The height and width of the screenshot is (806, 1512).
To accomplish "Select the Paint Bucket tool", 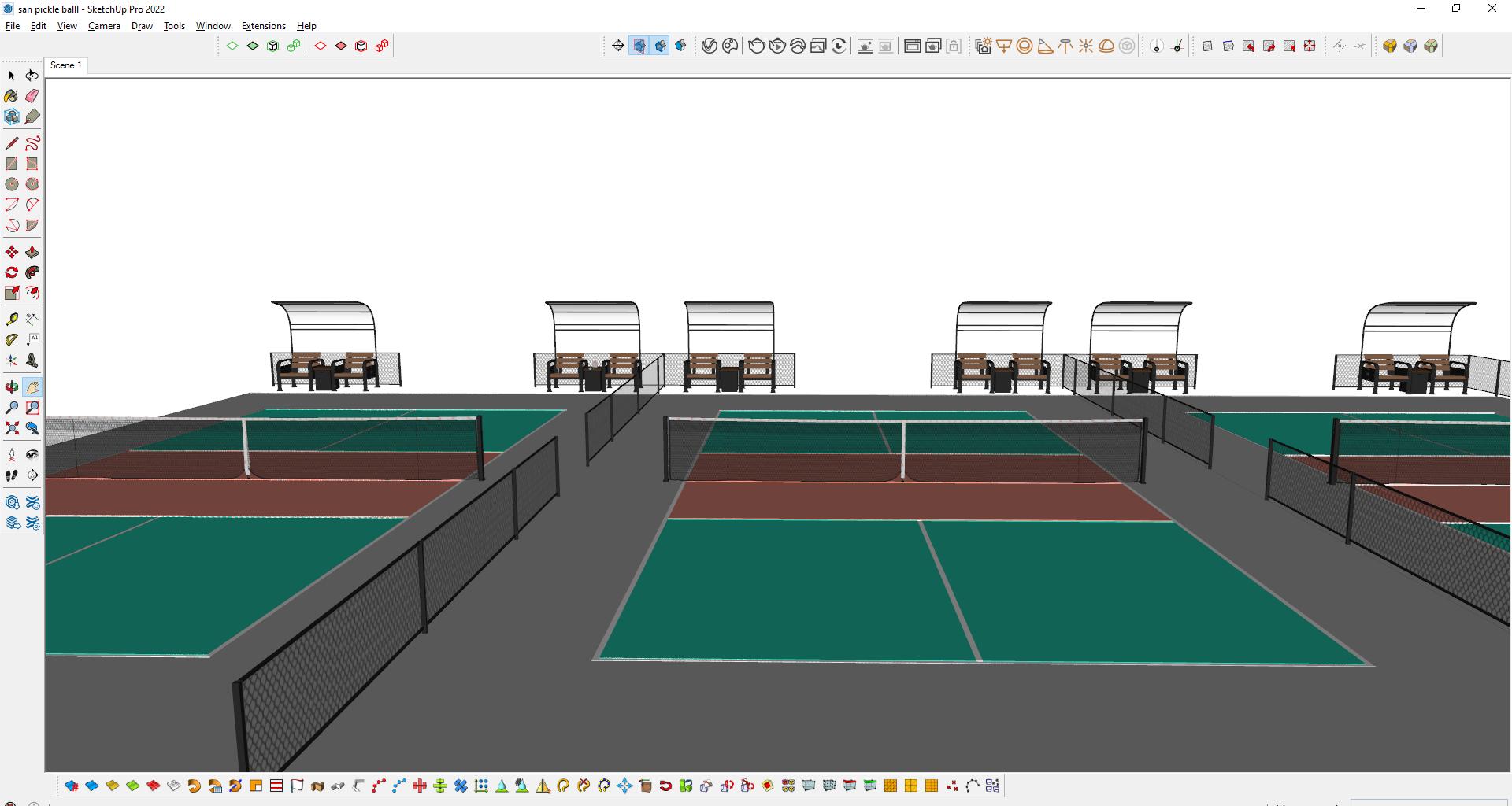I will point(11,96).
